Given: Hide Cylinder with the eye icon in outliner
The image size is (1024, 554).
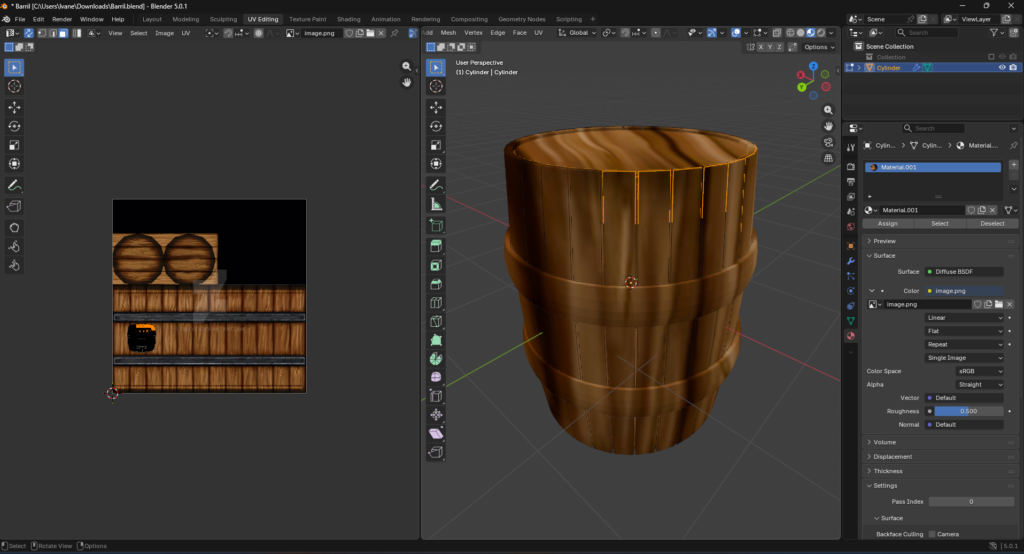Looking at the screenshot, I should coord(1002,68).
